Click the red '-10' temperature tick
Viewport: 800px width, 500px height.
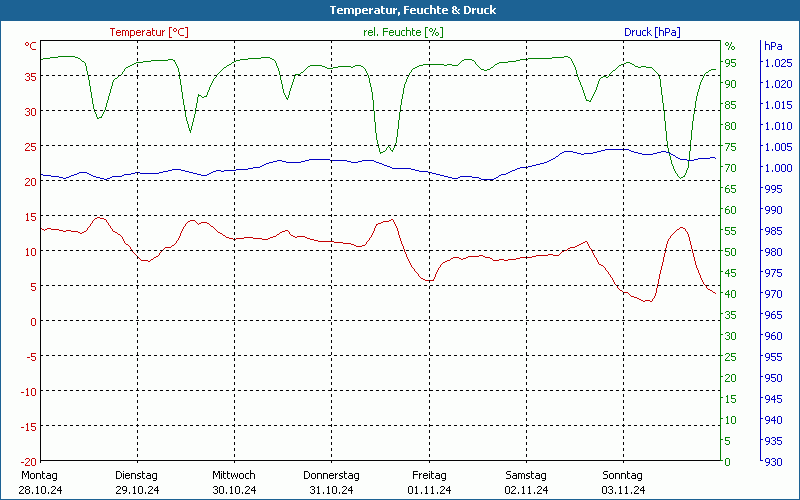tap(29, 391)
